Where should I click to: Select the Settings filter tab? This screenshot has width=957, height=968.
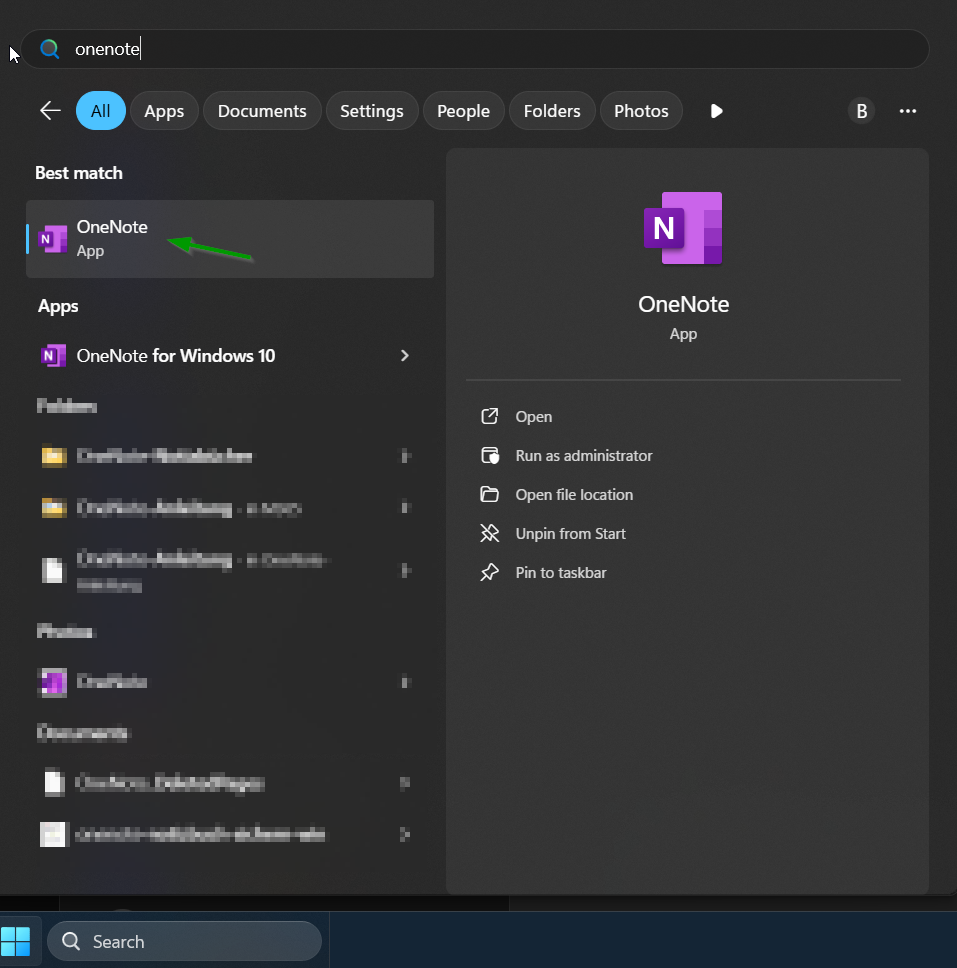pyautogui.click(x=371, y=111)
